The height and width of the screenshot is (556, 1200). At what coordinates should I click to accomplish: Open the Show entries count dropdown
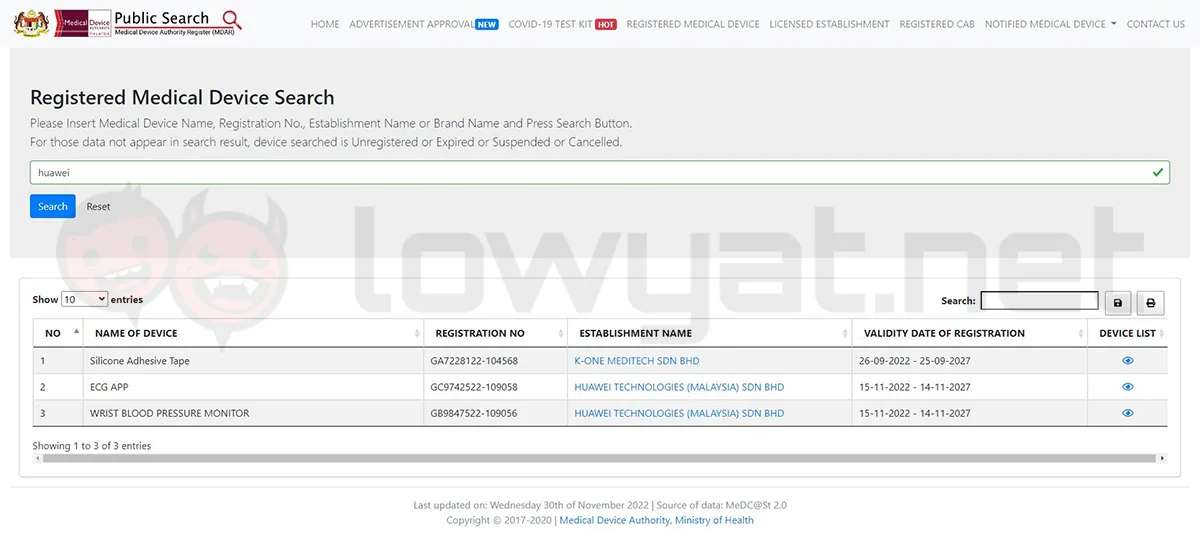84,299
